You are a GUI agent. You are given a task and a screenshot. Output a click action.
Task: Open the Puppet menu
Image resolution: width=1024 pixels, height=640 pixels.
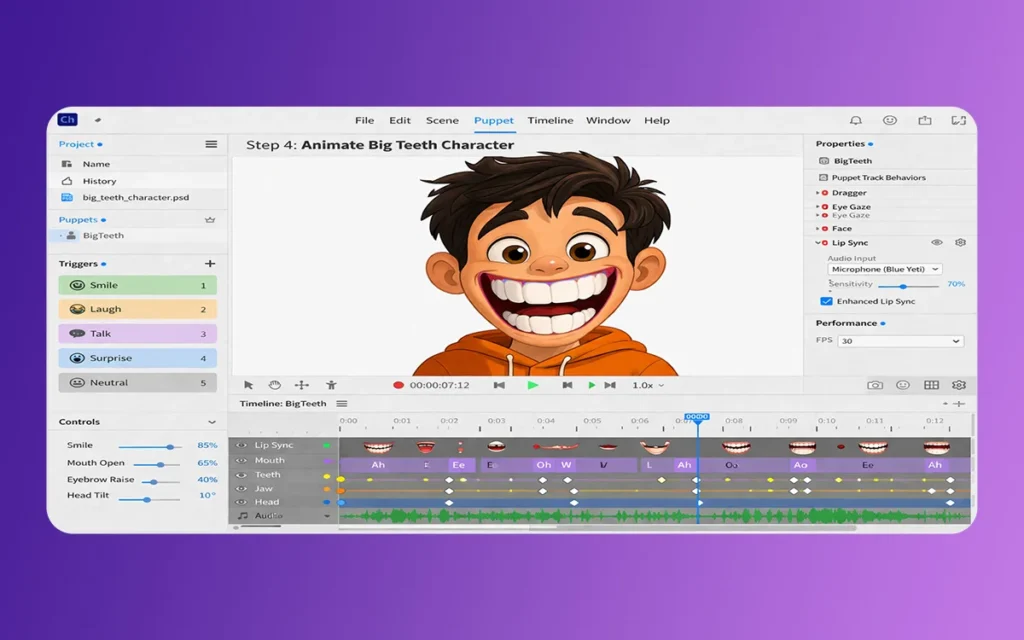pyautogui.click(x=494, y=121)
